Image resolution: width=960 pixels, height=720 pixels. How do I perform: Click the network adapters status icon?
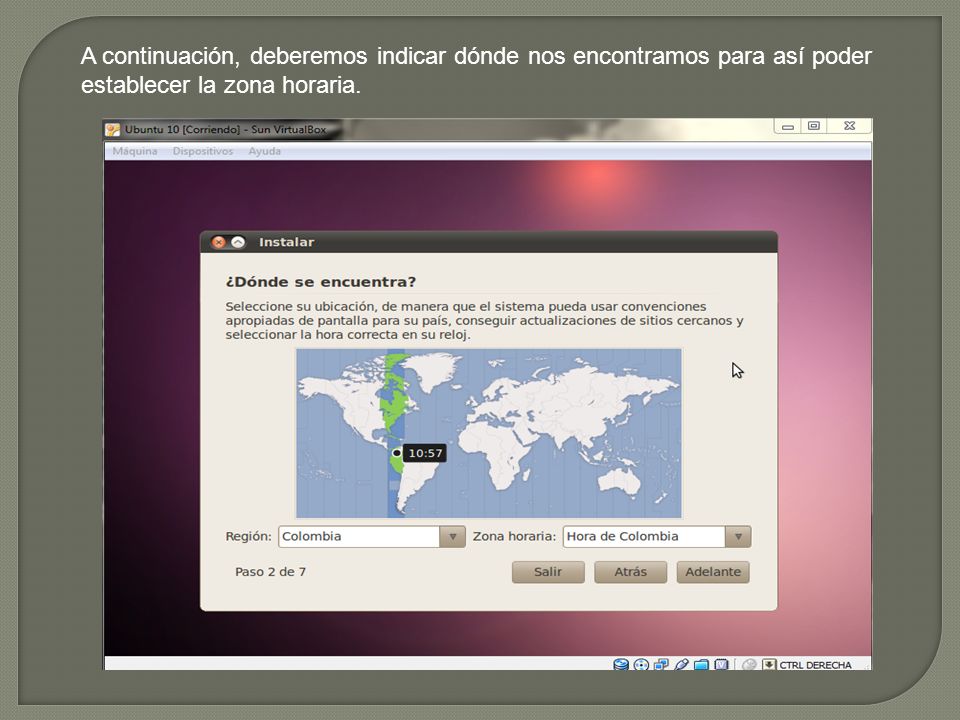[661, 664]
